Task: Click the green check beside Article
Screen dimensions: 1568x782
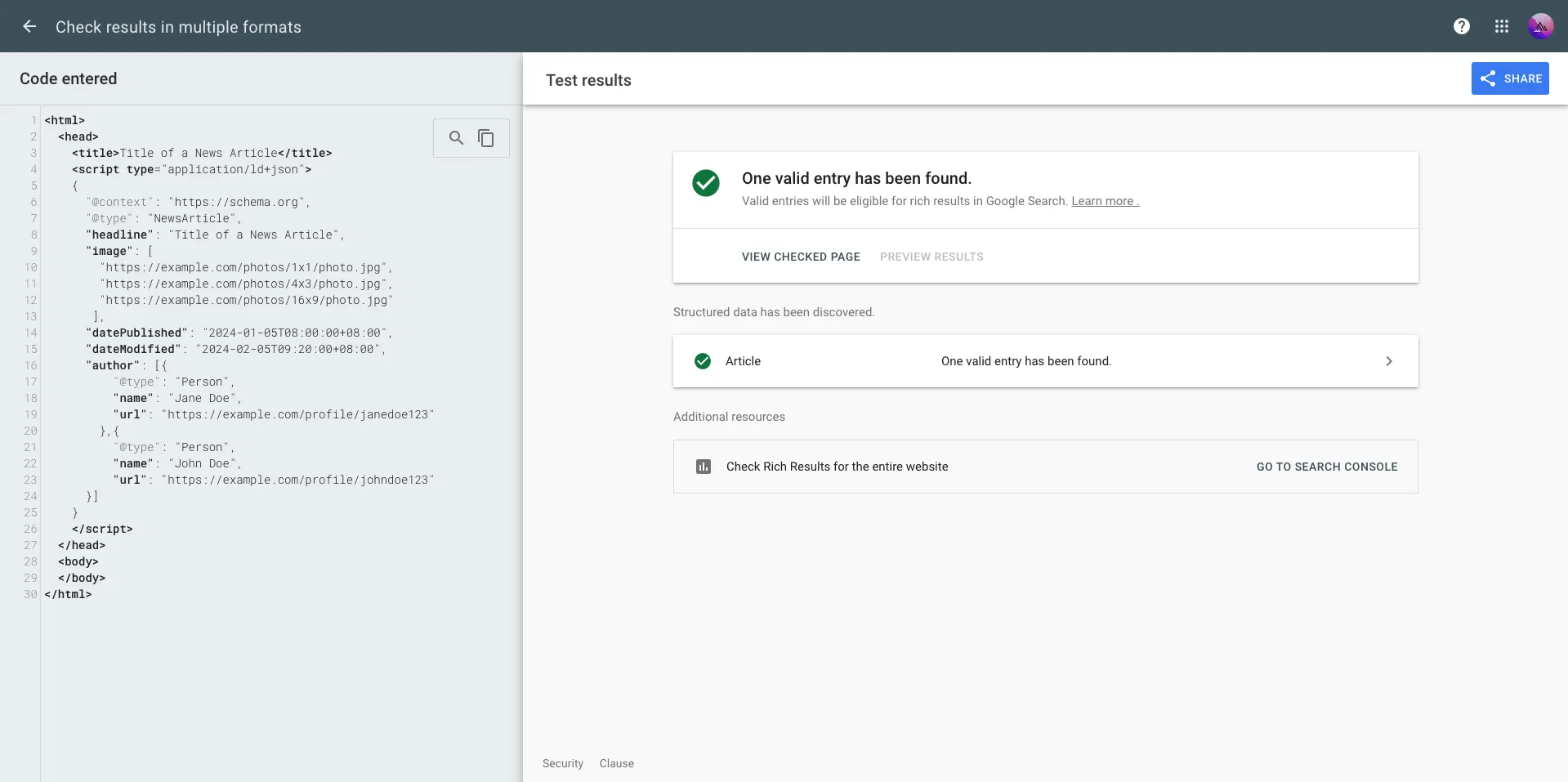Action: pyautogui.click(x=702, y=361)
